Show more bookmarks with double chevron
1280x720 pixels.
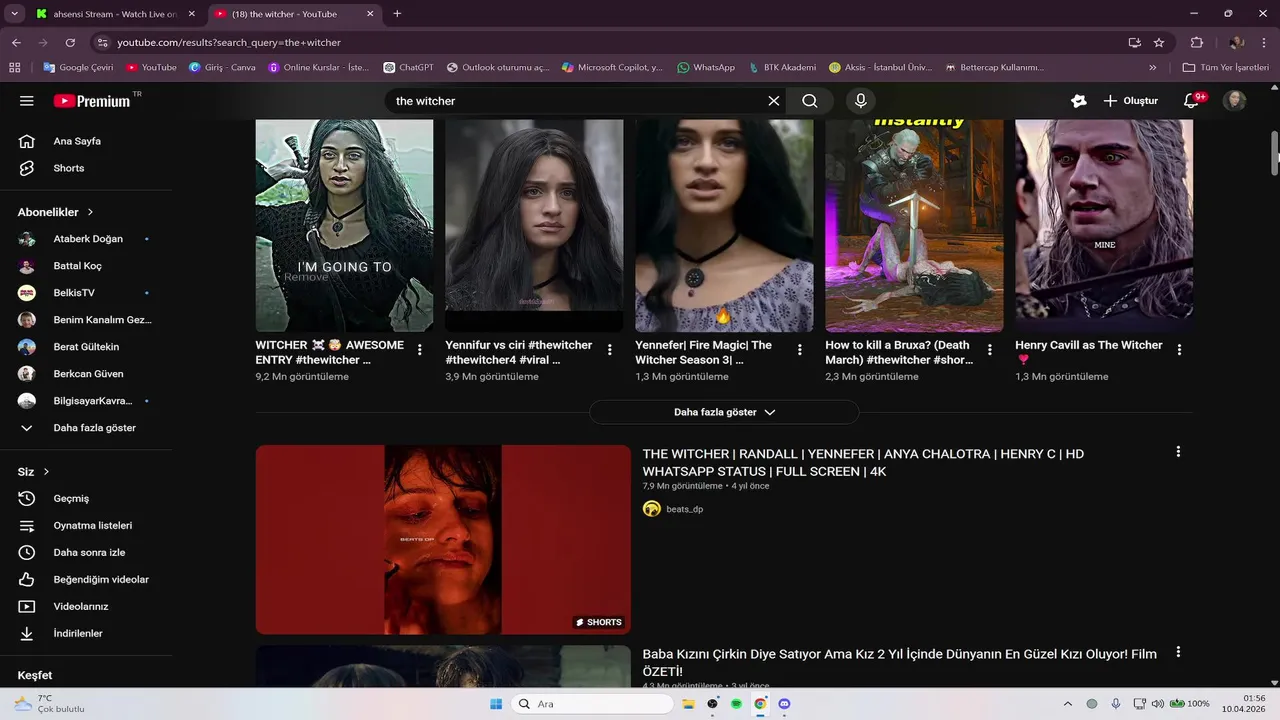[x=1153, y=68]
